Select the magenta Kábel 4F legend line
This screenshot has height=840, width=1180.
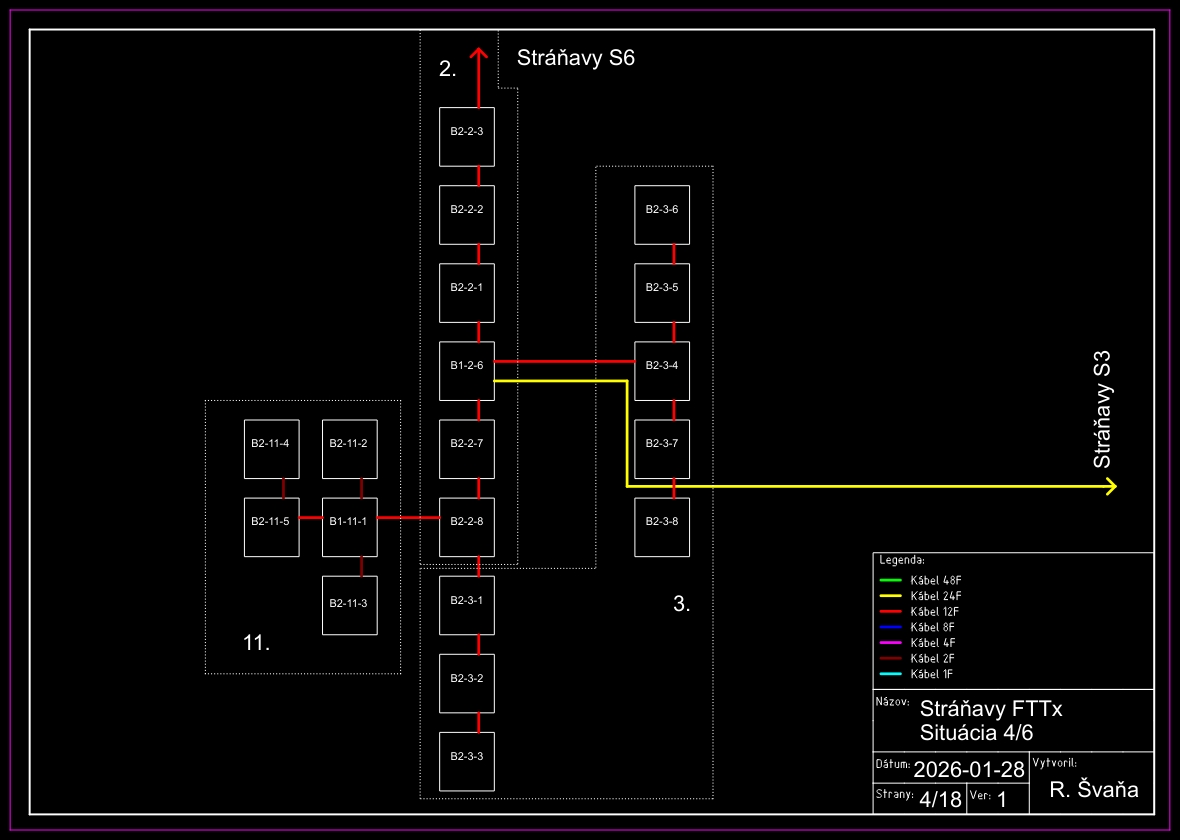[x=892, y=642]
